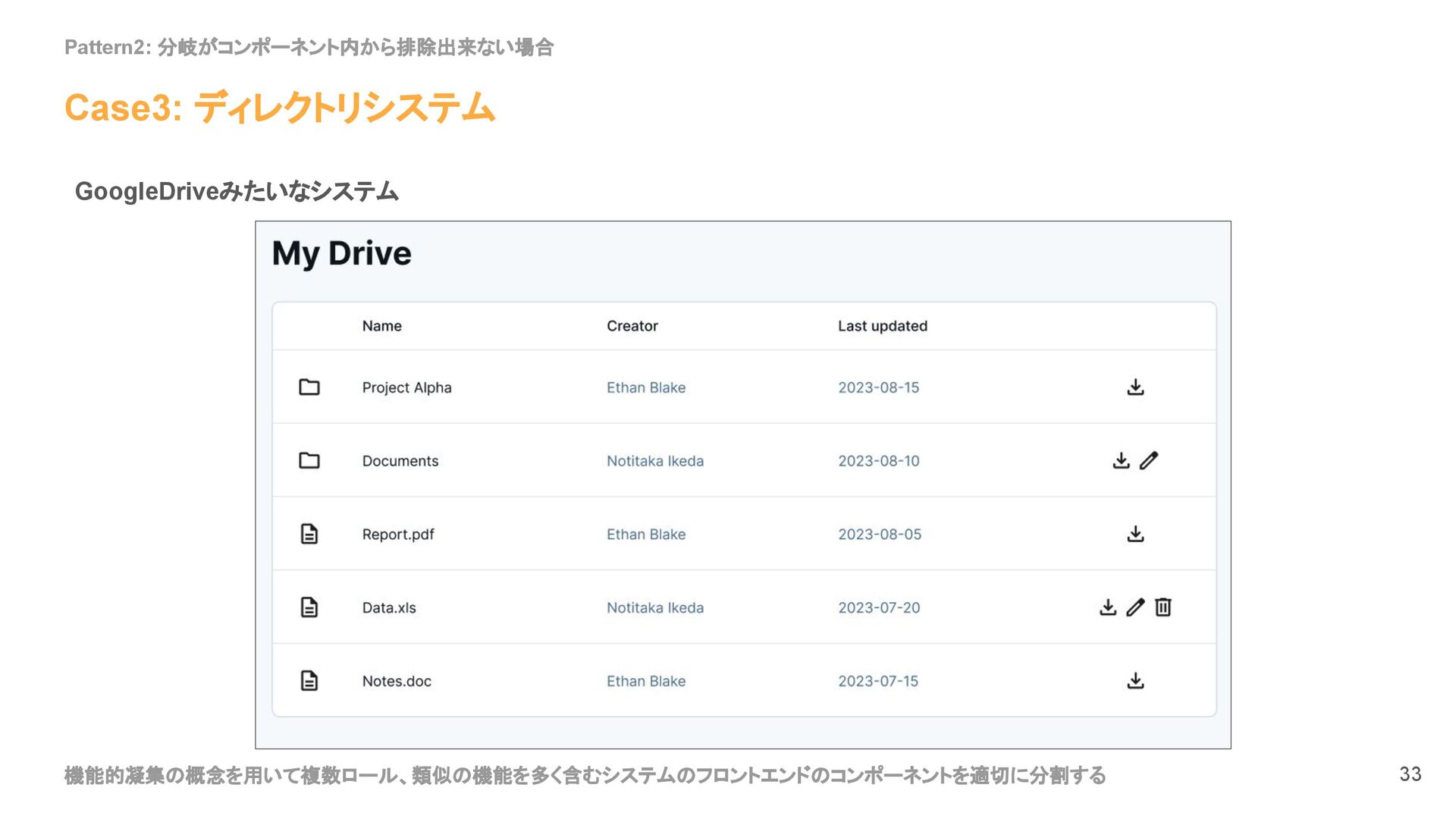Image resolution: width=1456 pixels, height=819 pixels.
Task: Click the Last updated column header
Action: (882, 326)
